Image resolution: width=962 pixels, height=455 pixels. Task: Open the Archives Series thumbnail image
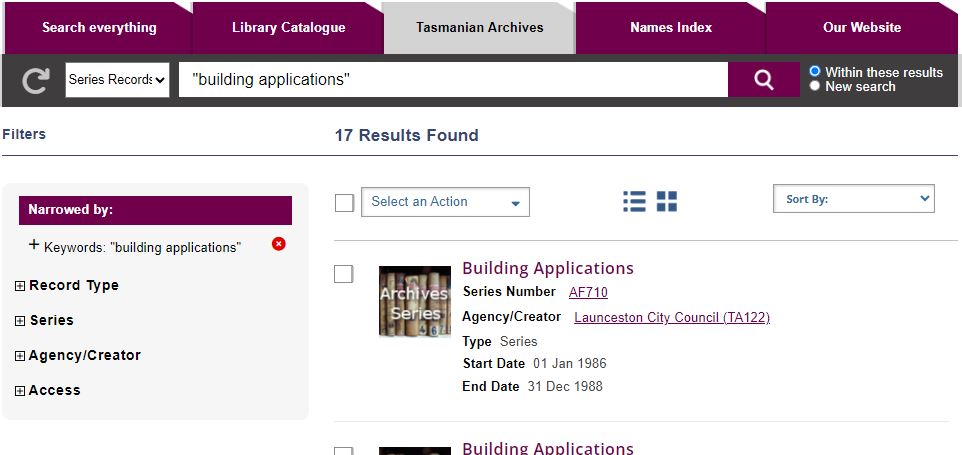(x=414, y=300)
